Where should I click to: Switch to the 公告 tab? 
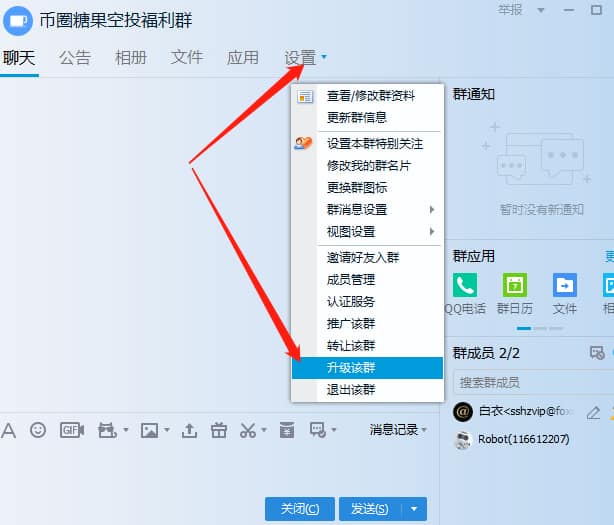pyautogui.click(x=74, y=57)
